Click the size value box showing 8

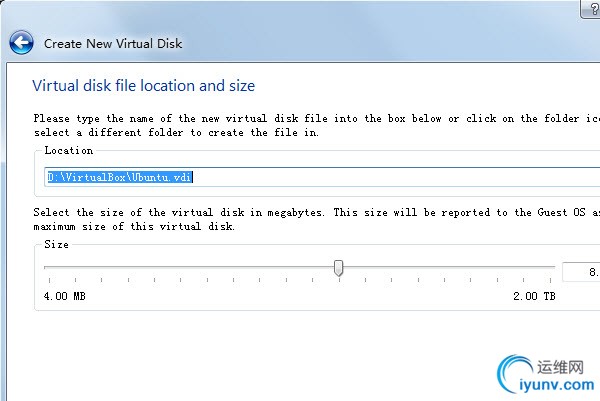pos(581,271)
